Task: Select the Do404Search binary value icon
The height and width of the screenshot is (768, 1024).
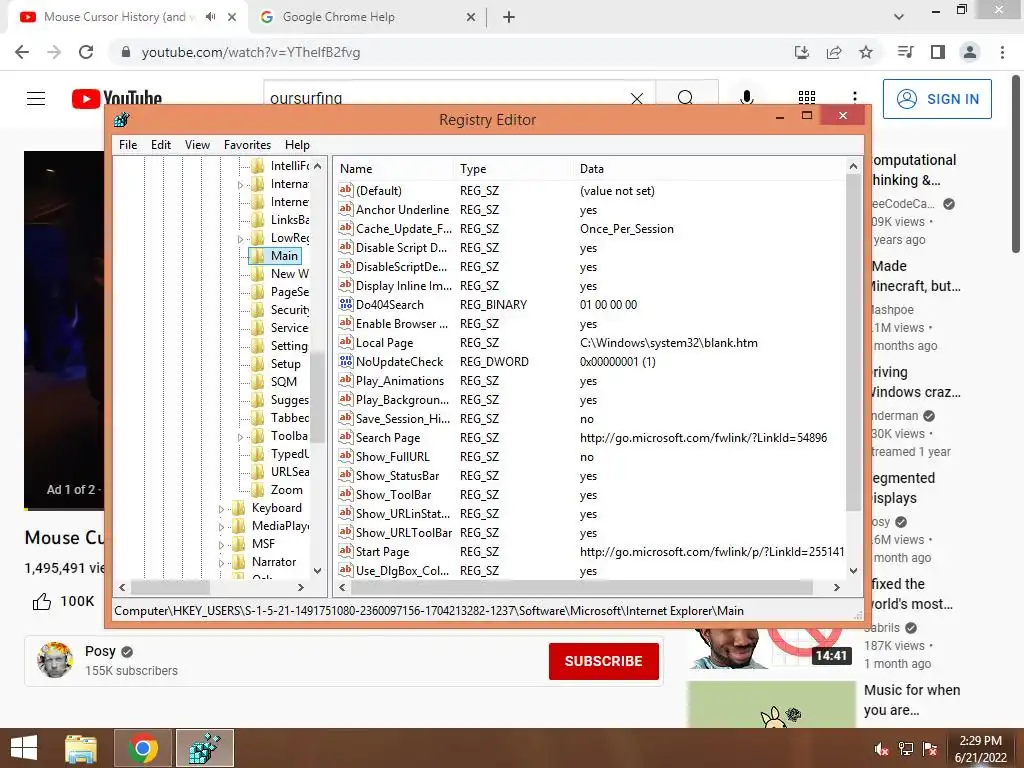Action: click(345, 304)
